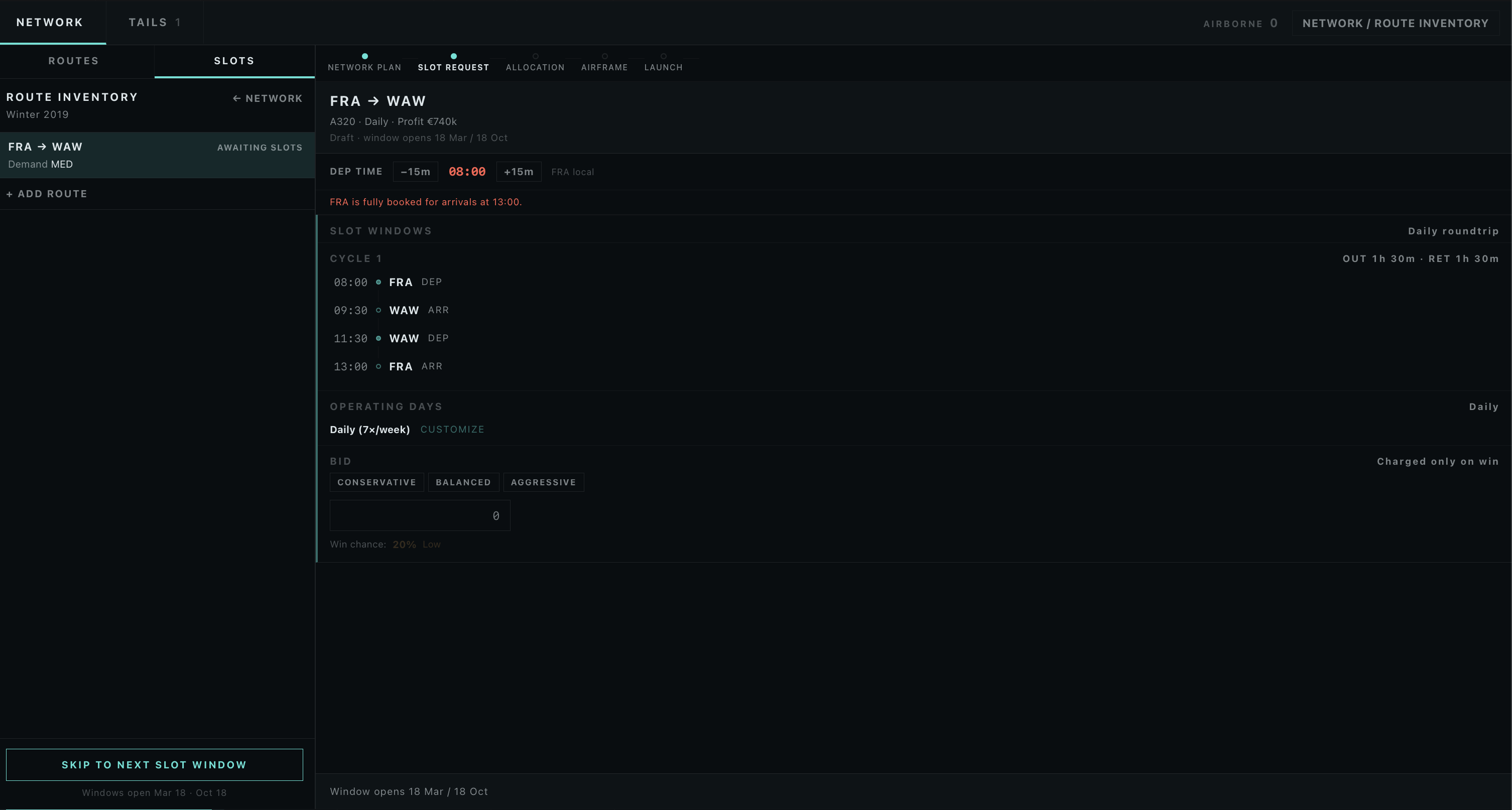Select the FRA → WAW route row
The width and height of the screenshot is (1512, 810).
pyautogui.click(x=157, y=155)
